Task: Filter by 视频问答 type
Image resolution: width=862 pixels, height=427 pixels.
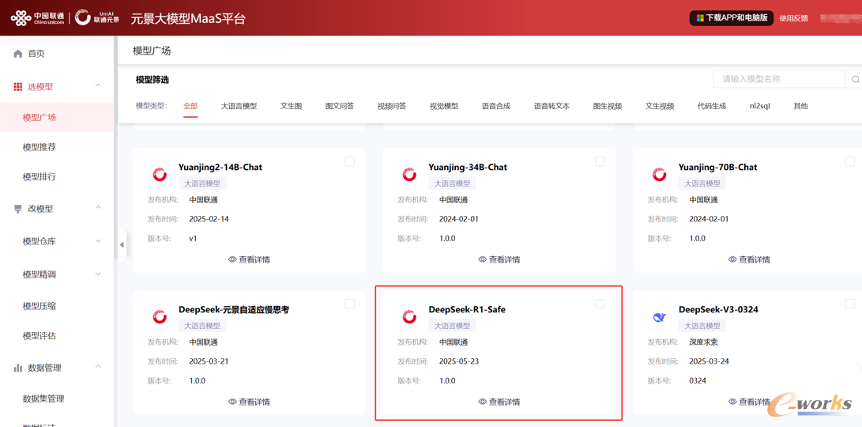Action: click(x=391, y=106)
